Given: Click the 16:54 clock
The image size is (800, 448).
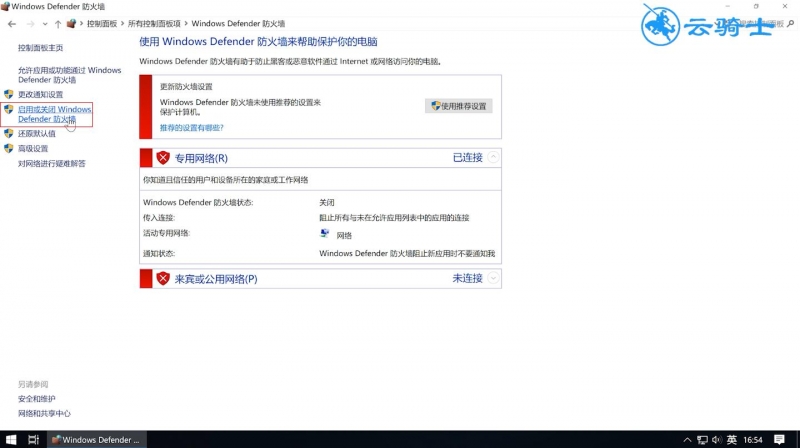Looking at the screenshot, I should [x=753, y=440].
